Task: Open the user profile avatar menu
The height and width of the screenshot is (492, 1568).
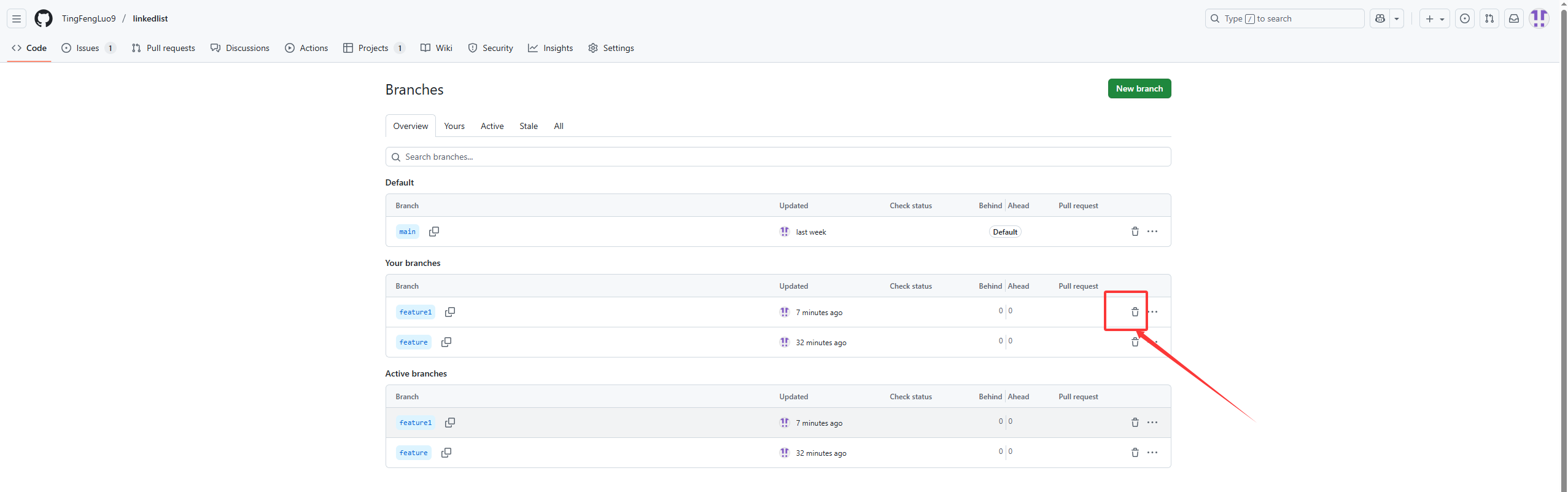Action: click(1539, 18)
